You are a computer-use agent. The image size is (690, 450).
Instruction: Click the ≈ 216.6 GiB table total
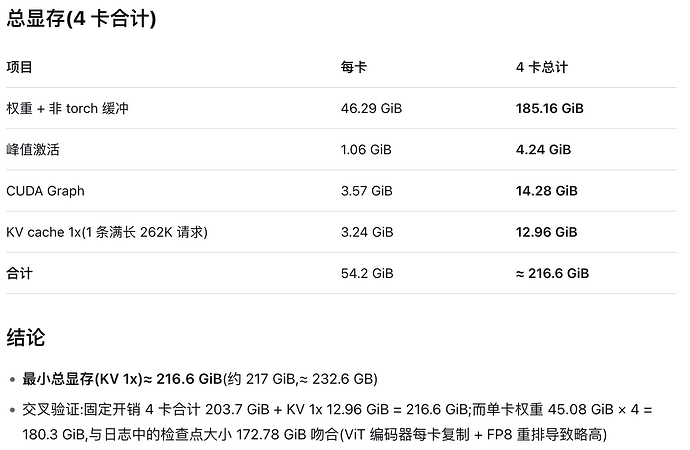552,274
